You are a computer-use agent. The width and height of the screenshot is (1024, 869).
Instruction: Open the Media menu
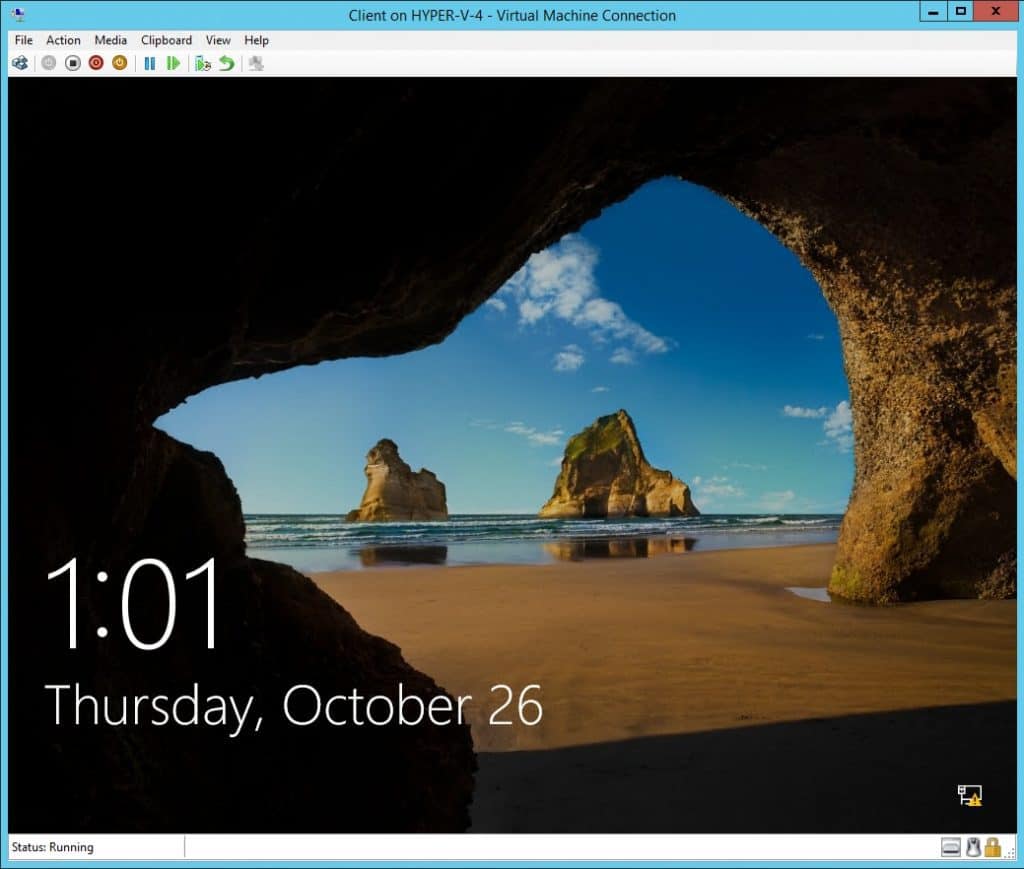click(110, 40)
